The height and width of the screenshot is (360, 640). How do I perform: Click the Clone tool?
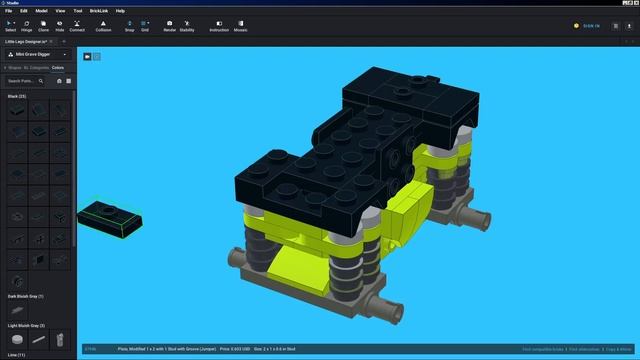point(43,26)
